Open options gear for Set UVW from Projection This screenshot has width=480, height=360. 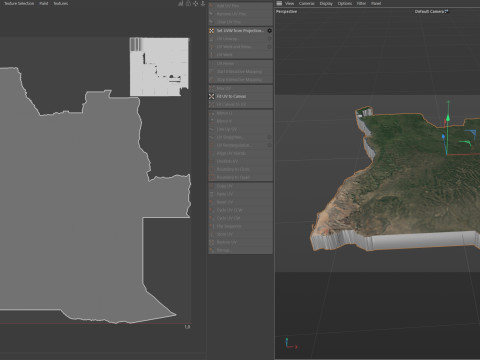coord(269,31)
